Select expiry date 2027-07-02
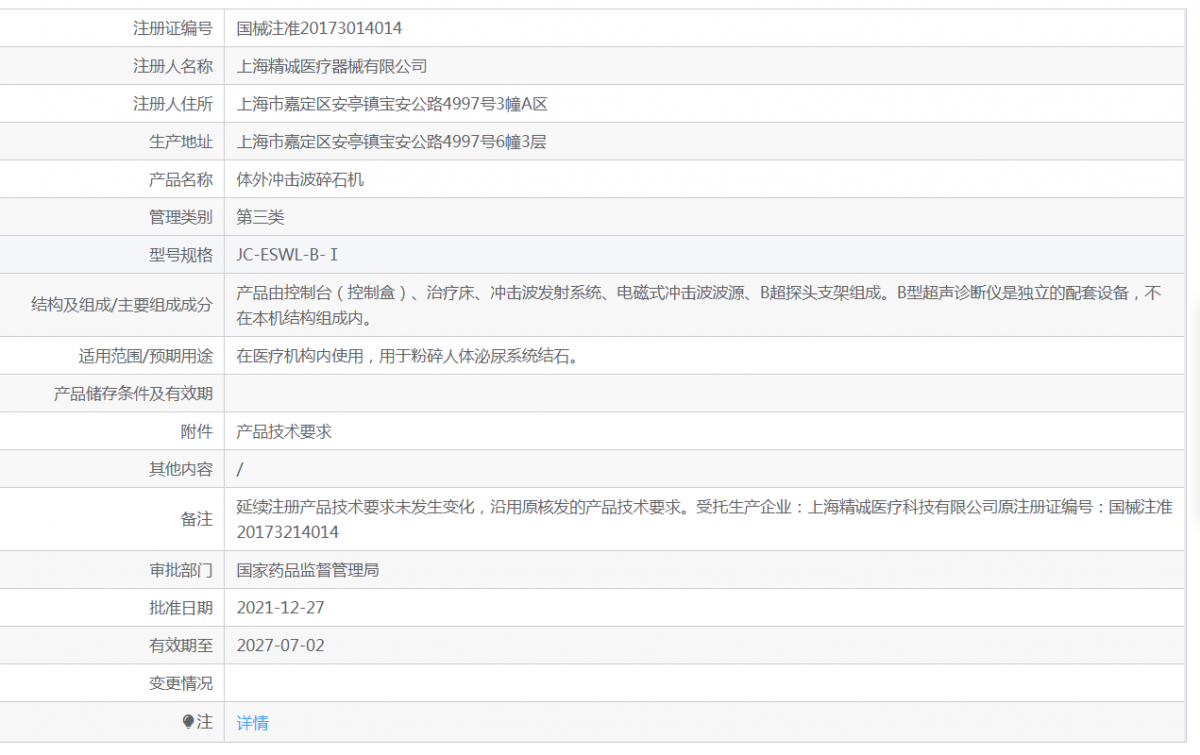The image size is (1200, 755). [x=281, y=646]
